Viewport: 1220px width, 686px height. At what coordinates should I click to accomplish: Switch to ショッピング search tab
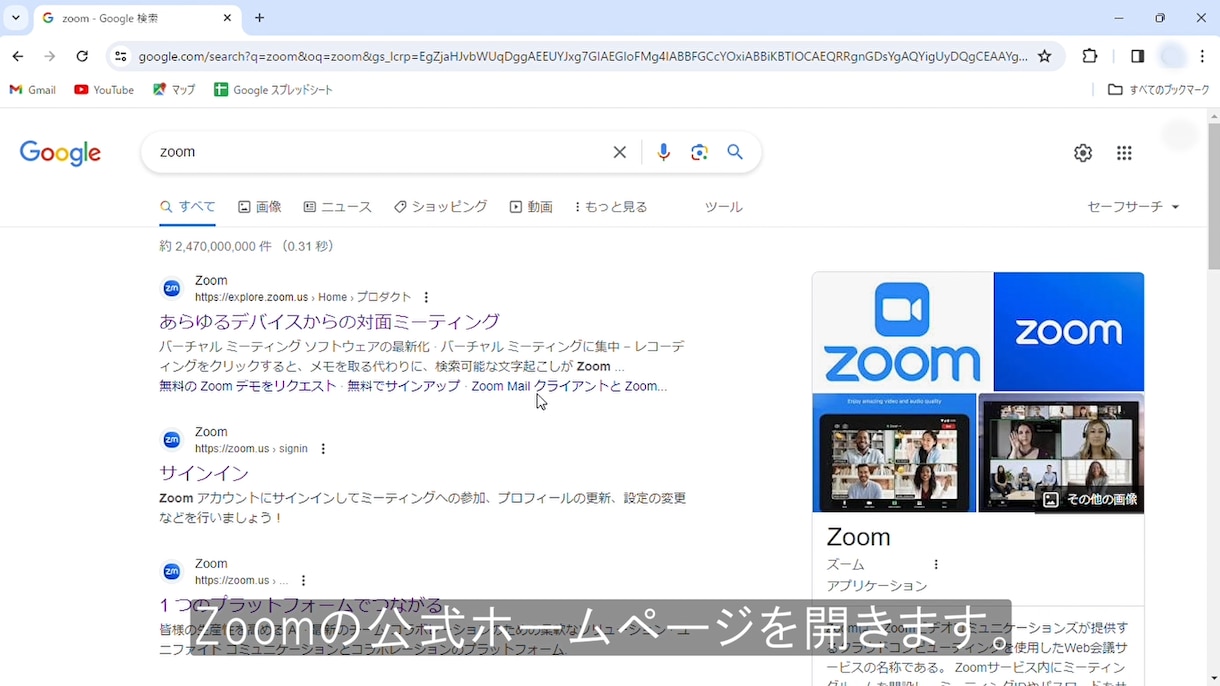(x=440, y=207)
